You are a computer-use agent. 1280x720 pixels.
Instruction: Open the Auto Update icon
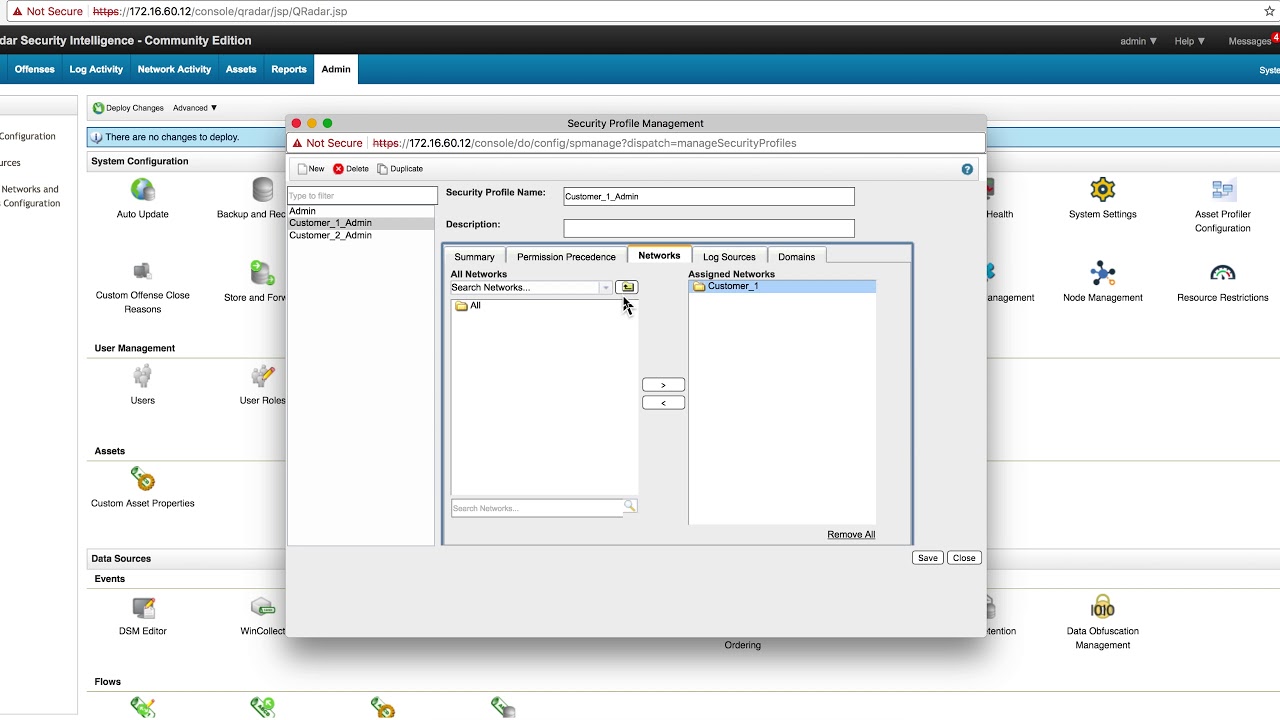coord(142,189)
